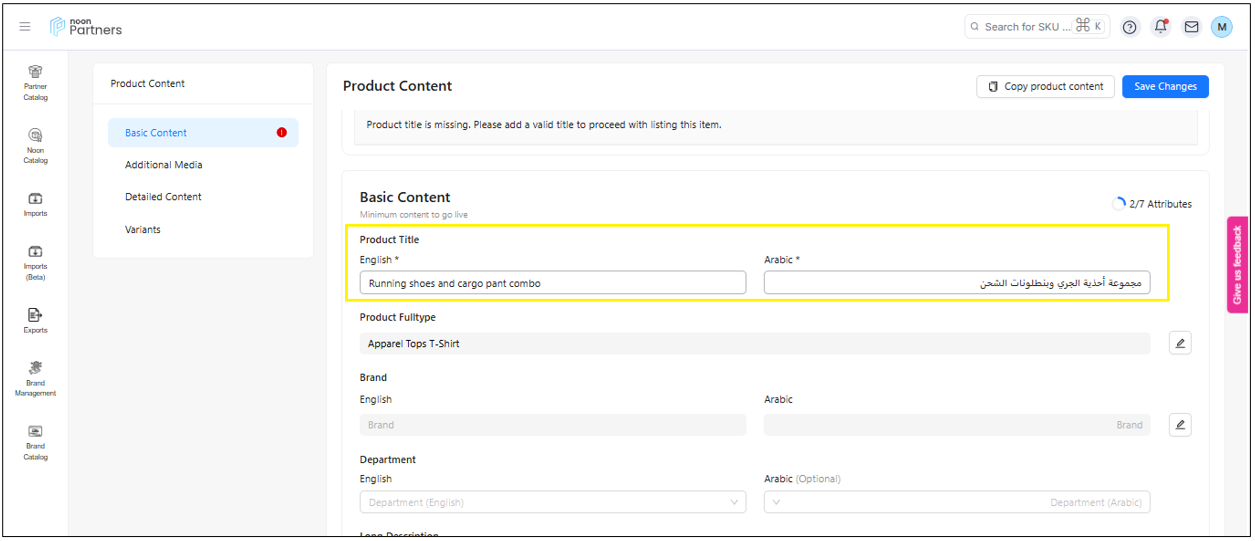Open the notifications bell
Viewport: 1255px width, 541px height.
pyautogui.click(x=1160, y=27)
